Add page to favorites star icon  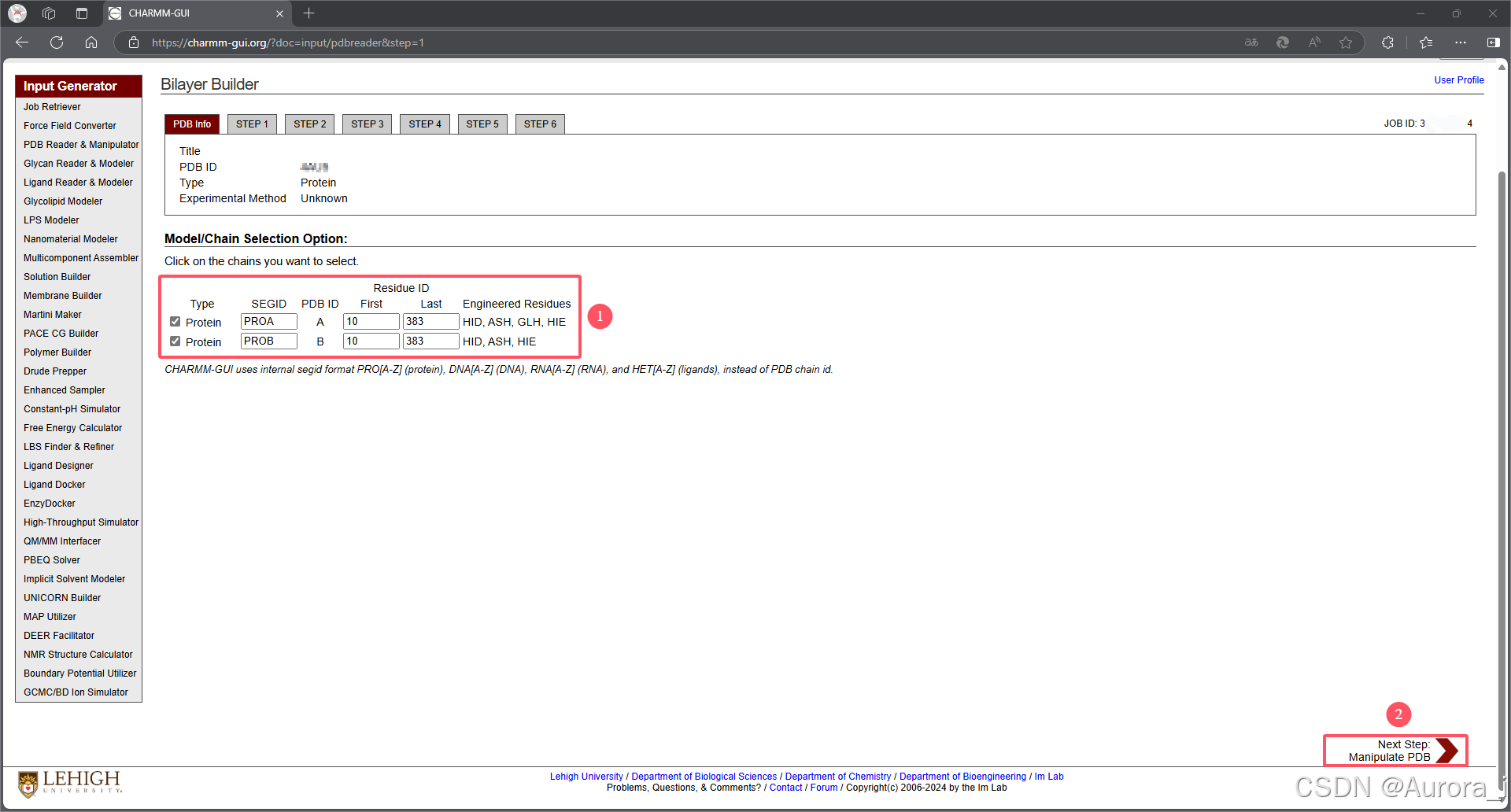(1346, 42)
